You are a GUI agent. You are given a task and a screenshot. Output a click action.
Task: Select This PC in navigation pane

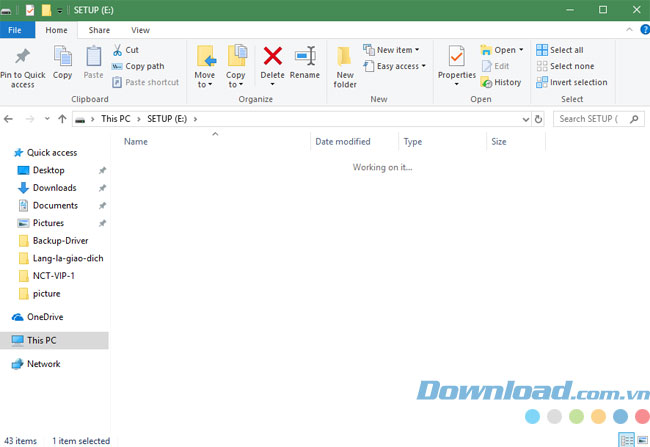[x=54, y=341]
